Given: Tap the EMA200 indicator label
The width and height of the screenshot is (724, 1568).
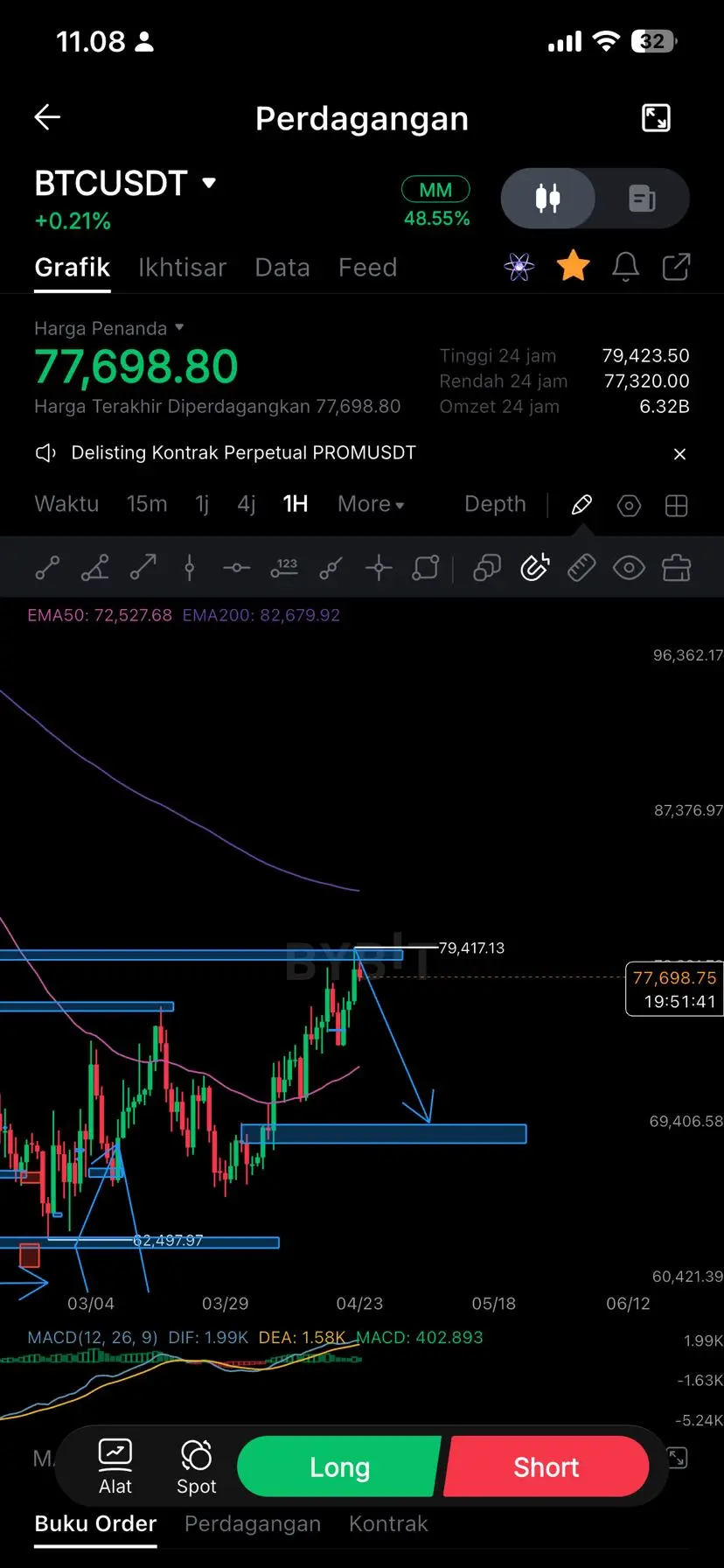Looking at the screenshot, I should tap(261, 615).
